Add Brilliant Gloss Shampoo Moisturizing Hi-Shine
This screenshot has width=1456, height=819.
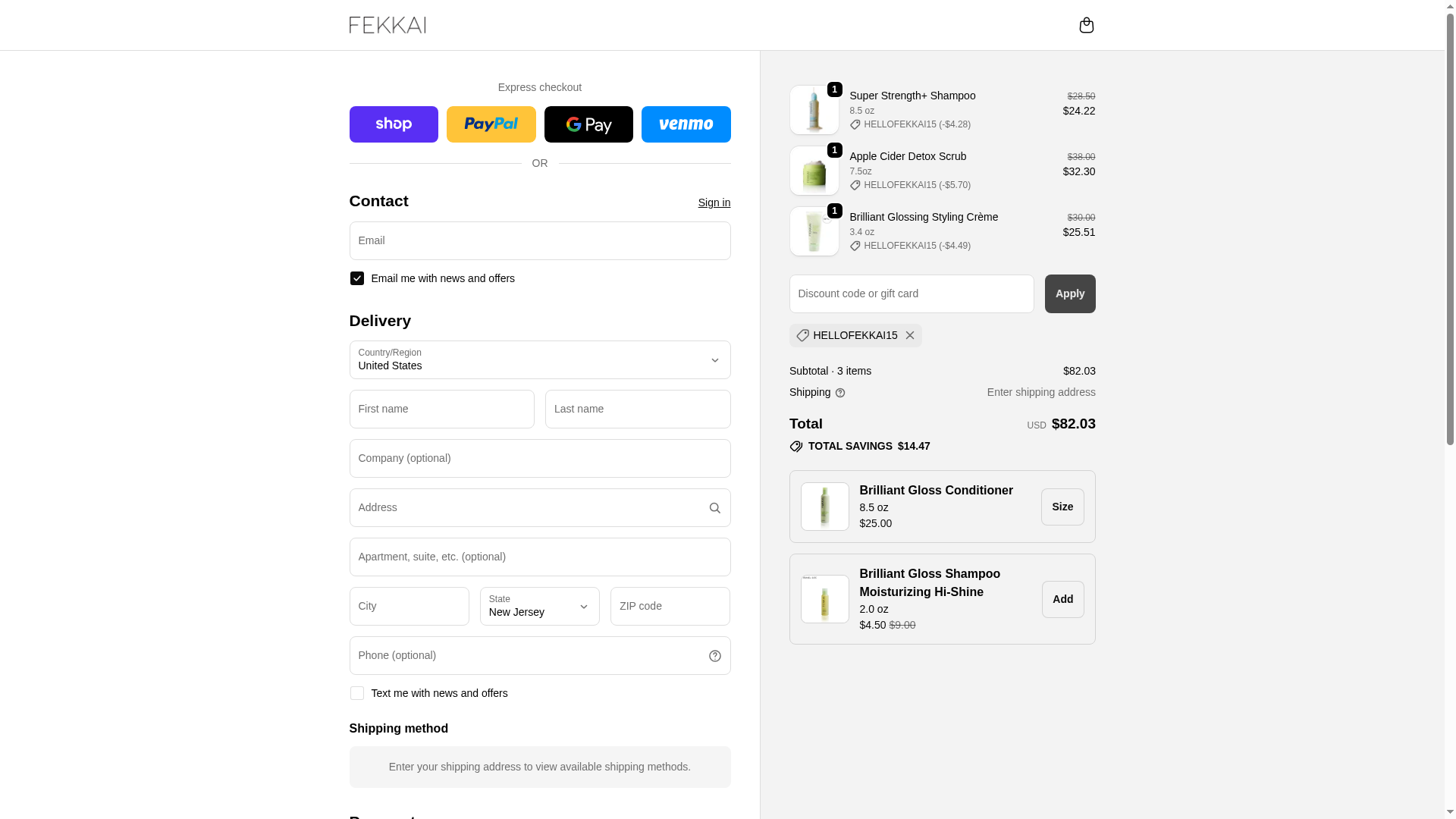click(x=1062, y=599)
